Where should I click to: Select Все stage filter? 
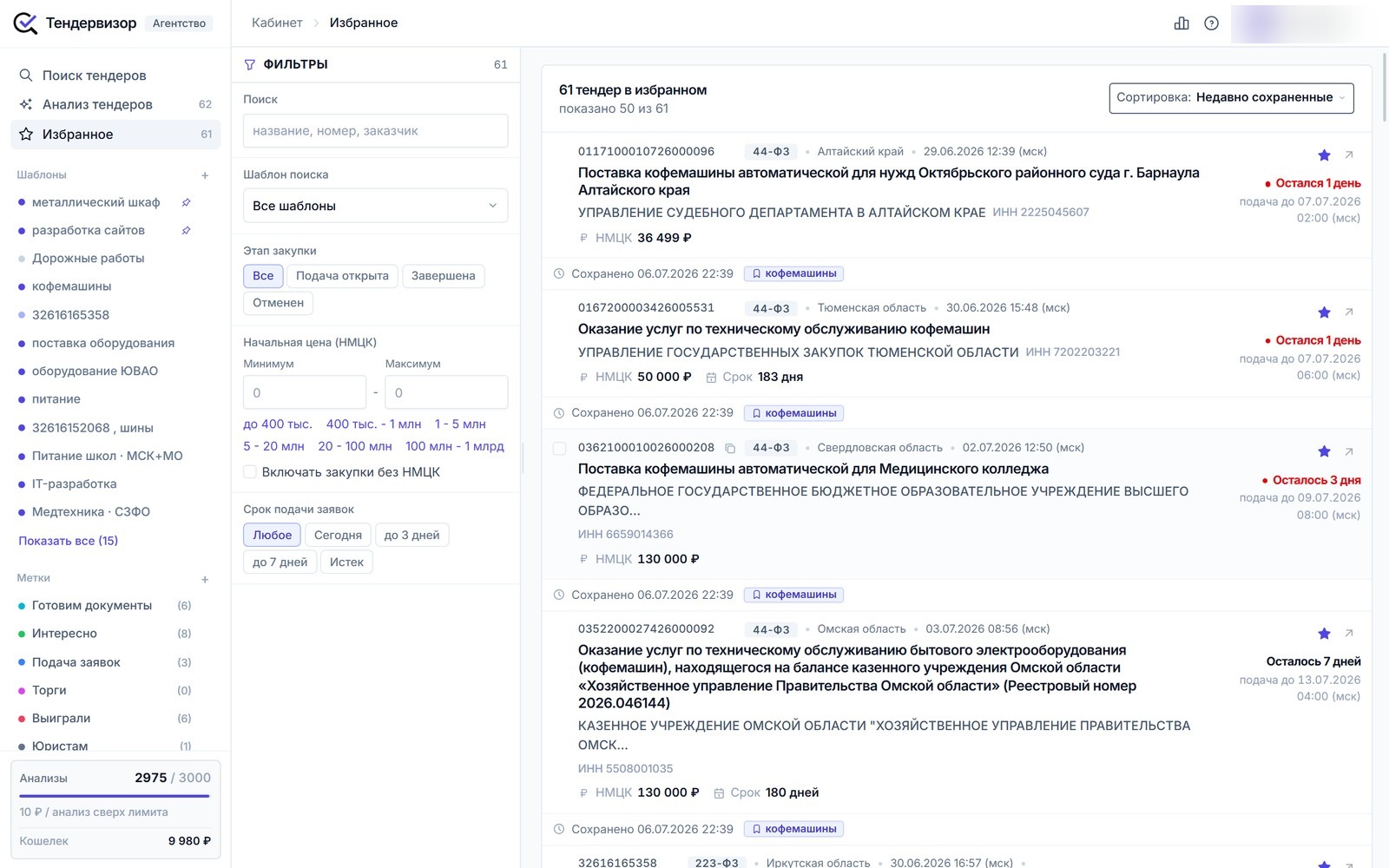[263, 276]
